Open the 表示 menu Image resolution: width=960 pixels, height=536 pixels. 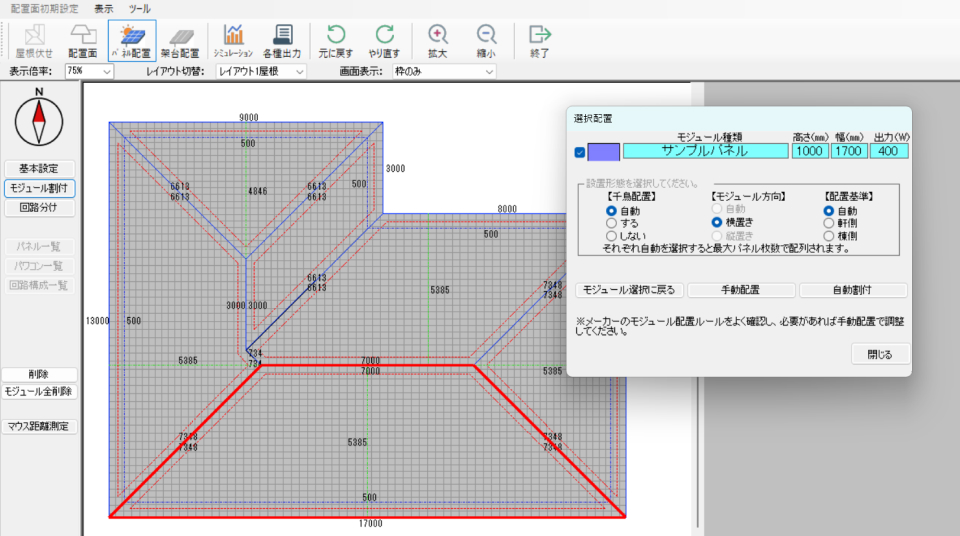104,8
